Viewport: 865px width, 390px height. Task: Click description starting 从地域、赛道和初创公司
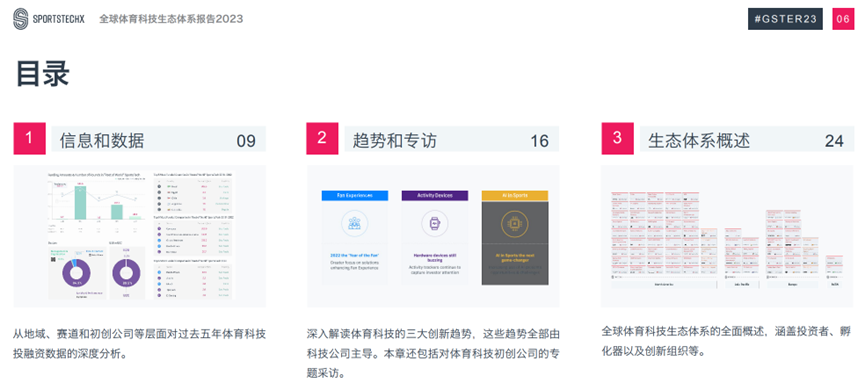[140, 343]
